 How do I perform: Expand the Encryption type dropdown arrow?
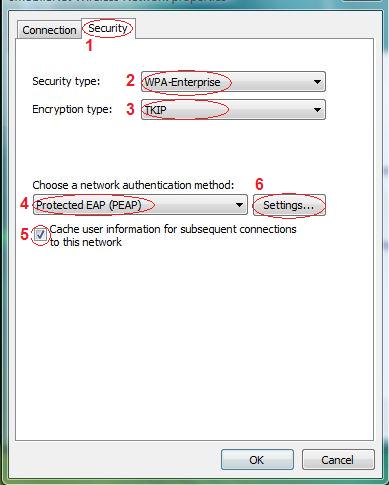tap(317, 109)
